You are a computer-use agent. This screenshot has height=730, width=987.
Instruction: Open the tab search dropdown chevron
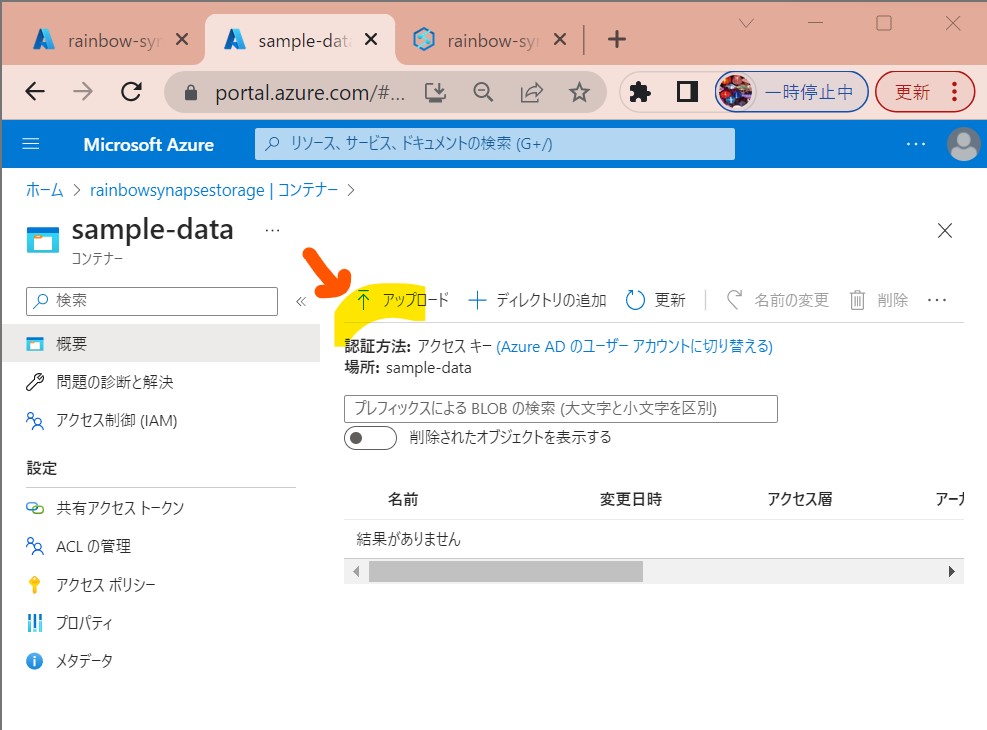746,24
